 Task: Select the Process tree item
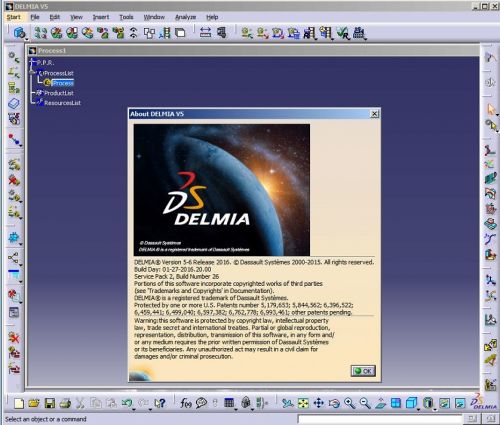pyautogui.click(x=63, y=83)
